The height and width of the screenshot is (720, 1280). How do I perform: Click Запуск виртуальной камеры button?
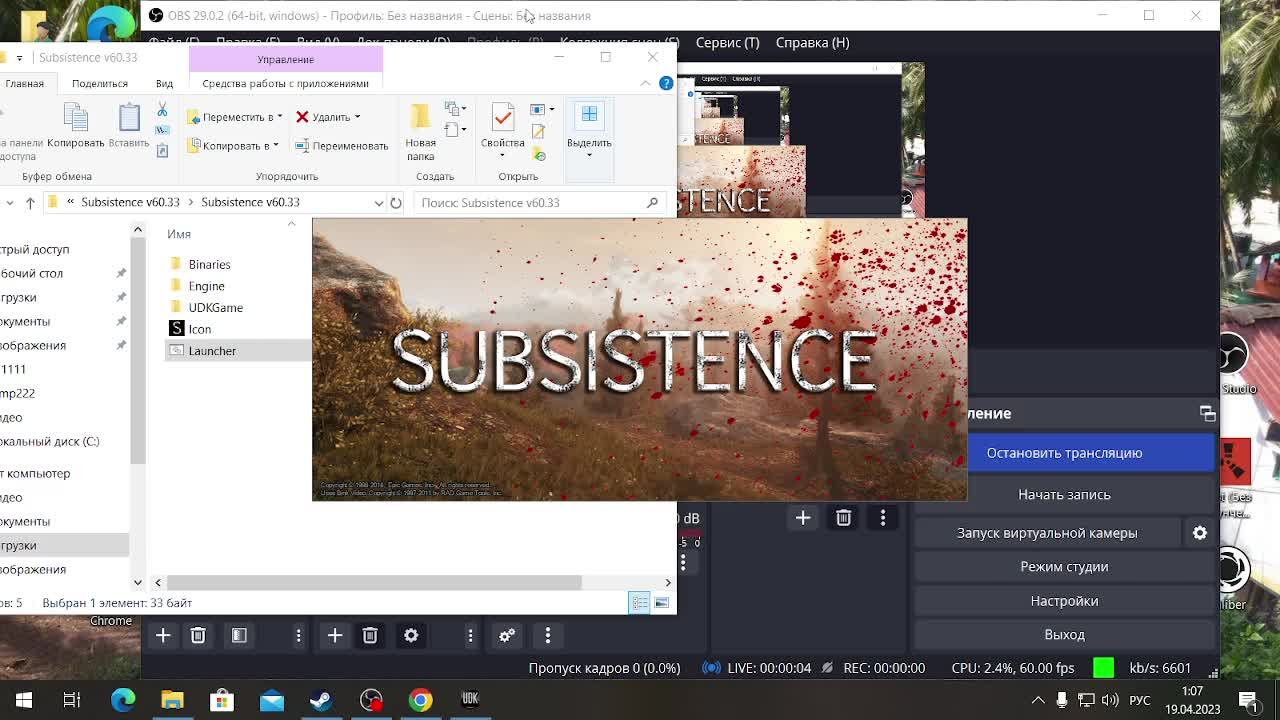[1047, 533]
